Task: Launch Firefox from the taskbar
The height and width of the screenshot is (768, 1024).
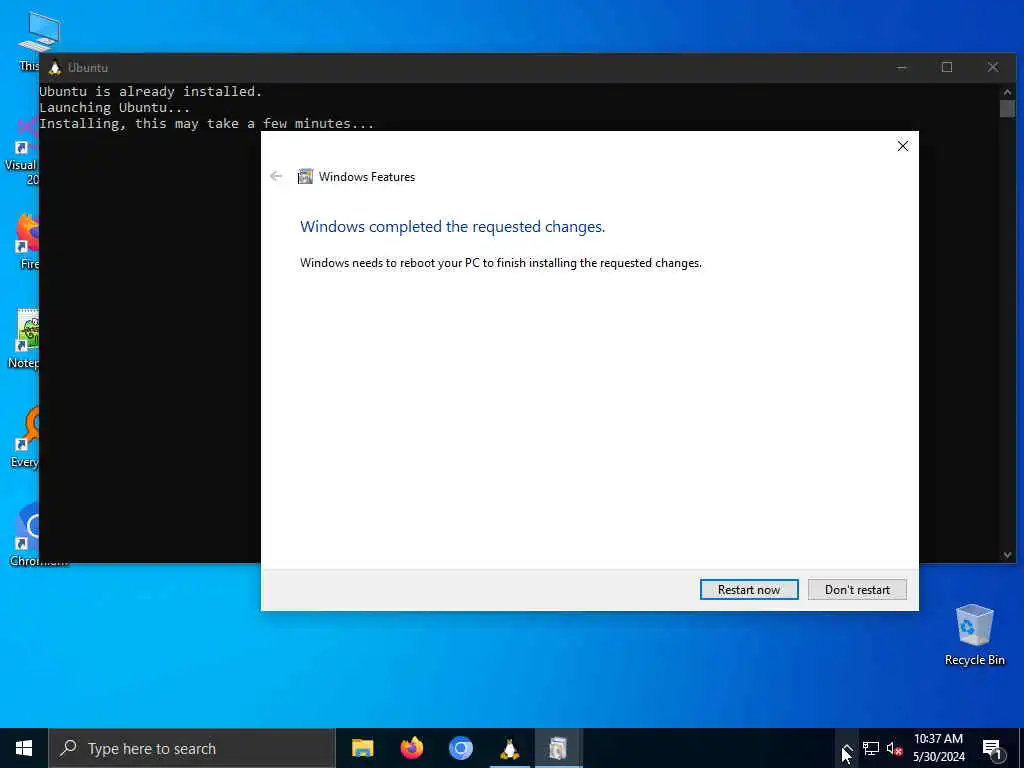Action: pos(411,748)
